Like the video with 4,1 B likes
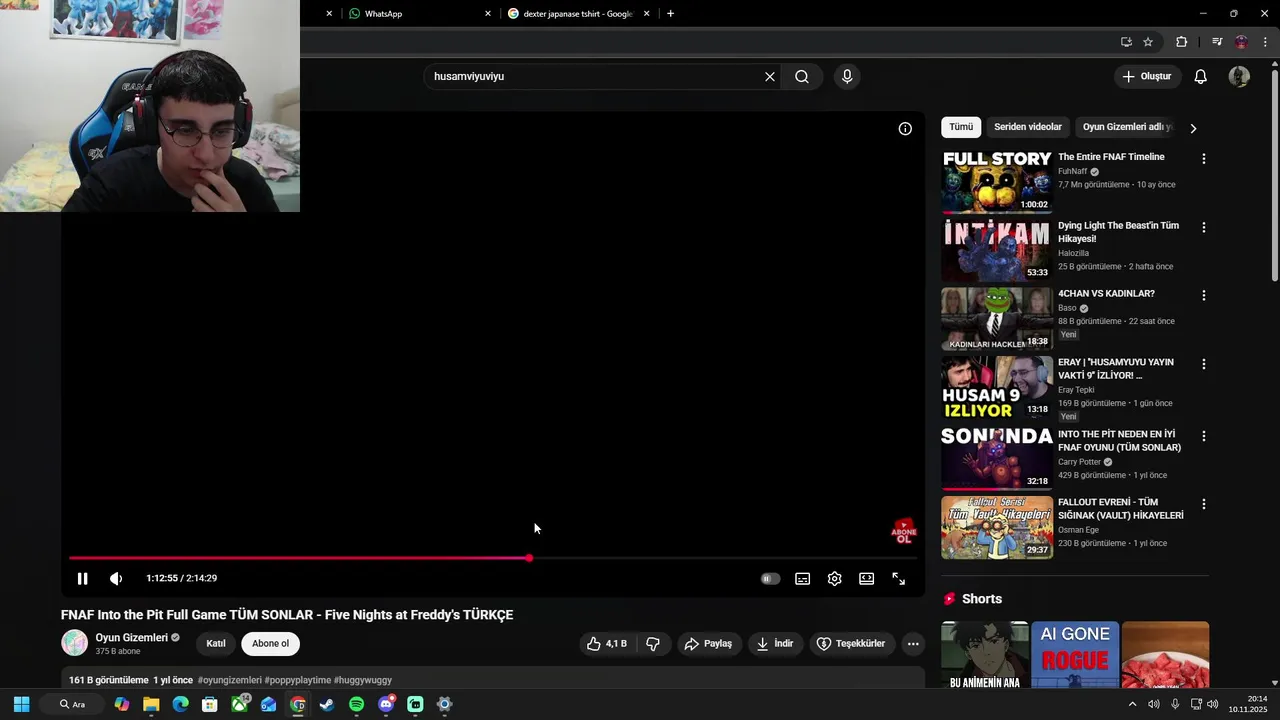Image resolution: width=1280 pixels, height=720 pixels. (607, 644)
